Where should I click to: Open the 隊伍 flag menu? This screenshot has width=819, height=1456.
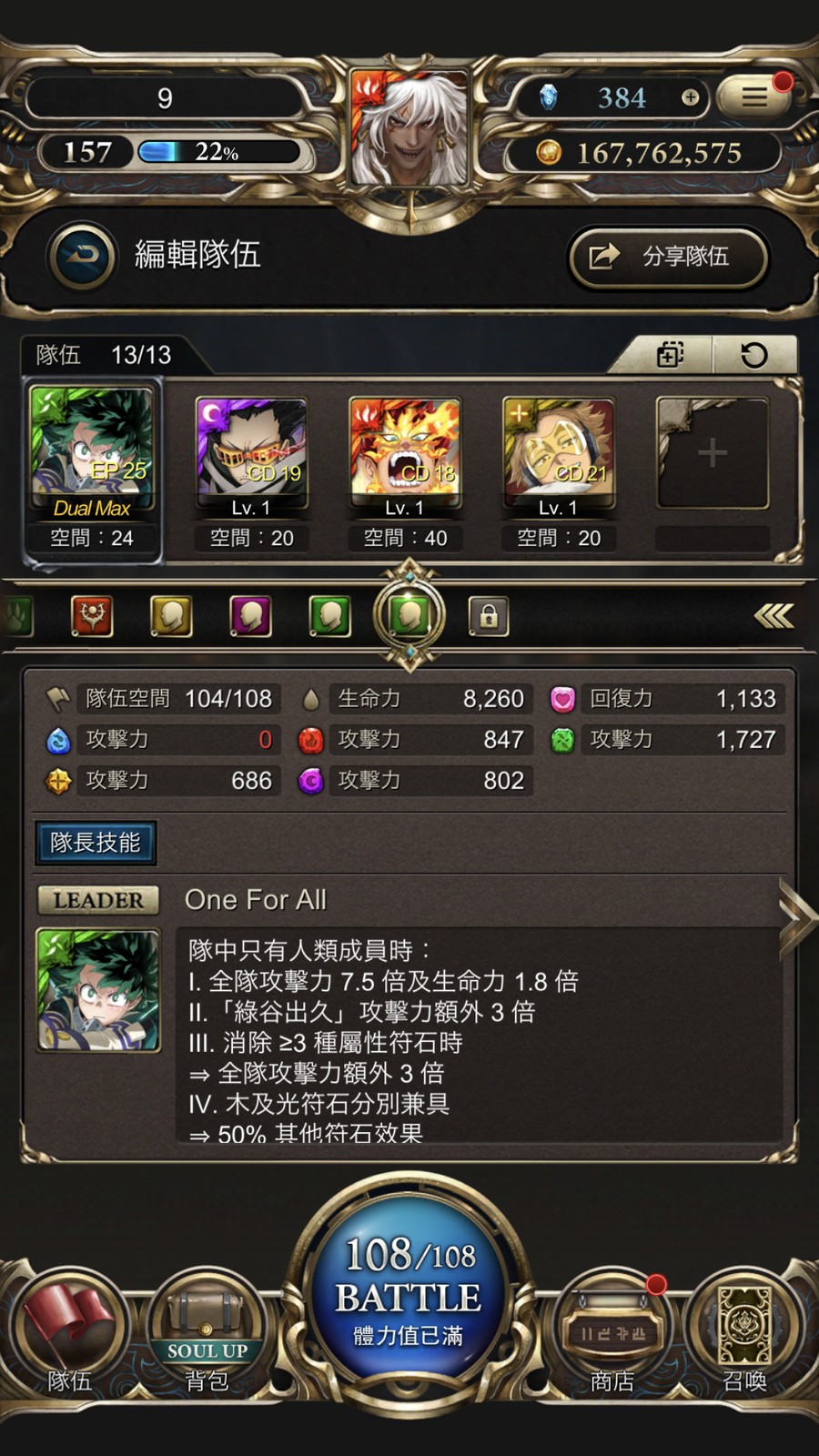coord(69,1336)
